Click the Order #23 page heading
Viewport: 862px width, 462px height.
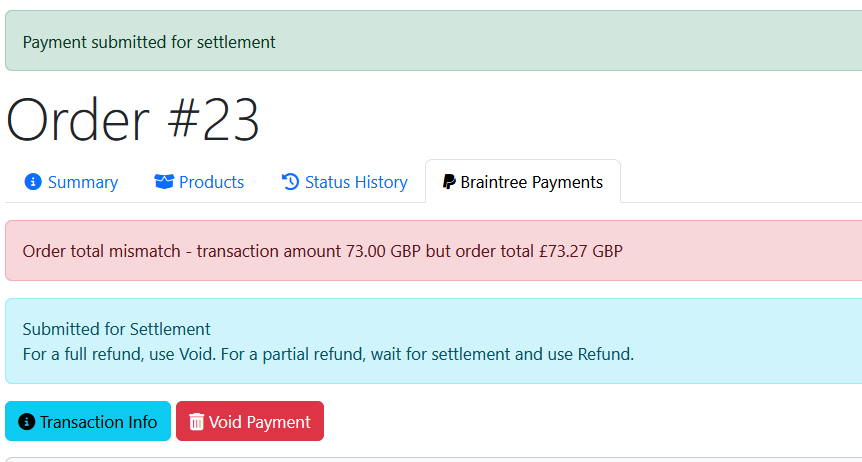[x=132, y=120]
